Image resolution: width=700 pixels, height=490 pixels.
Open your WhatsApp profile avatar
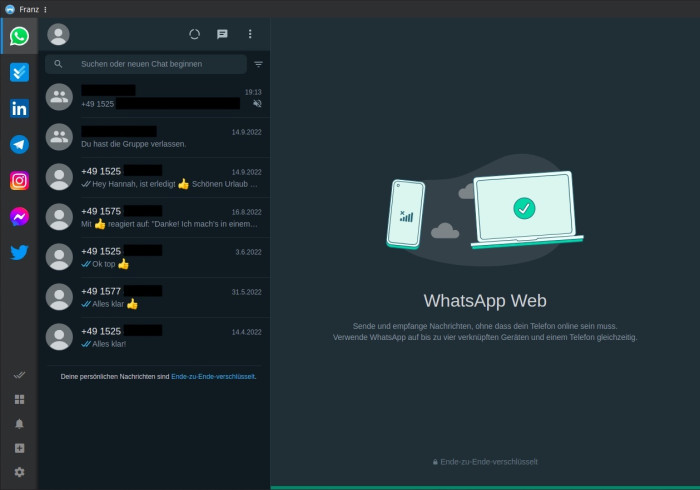click(x=58, y=34)
